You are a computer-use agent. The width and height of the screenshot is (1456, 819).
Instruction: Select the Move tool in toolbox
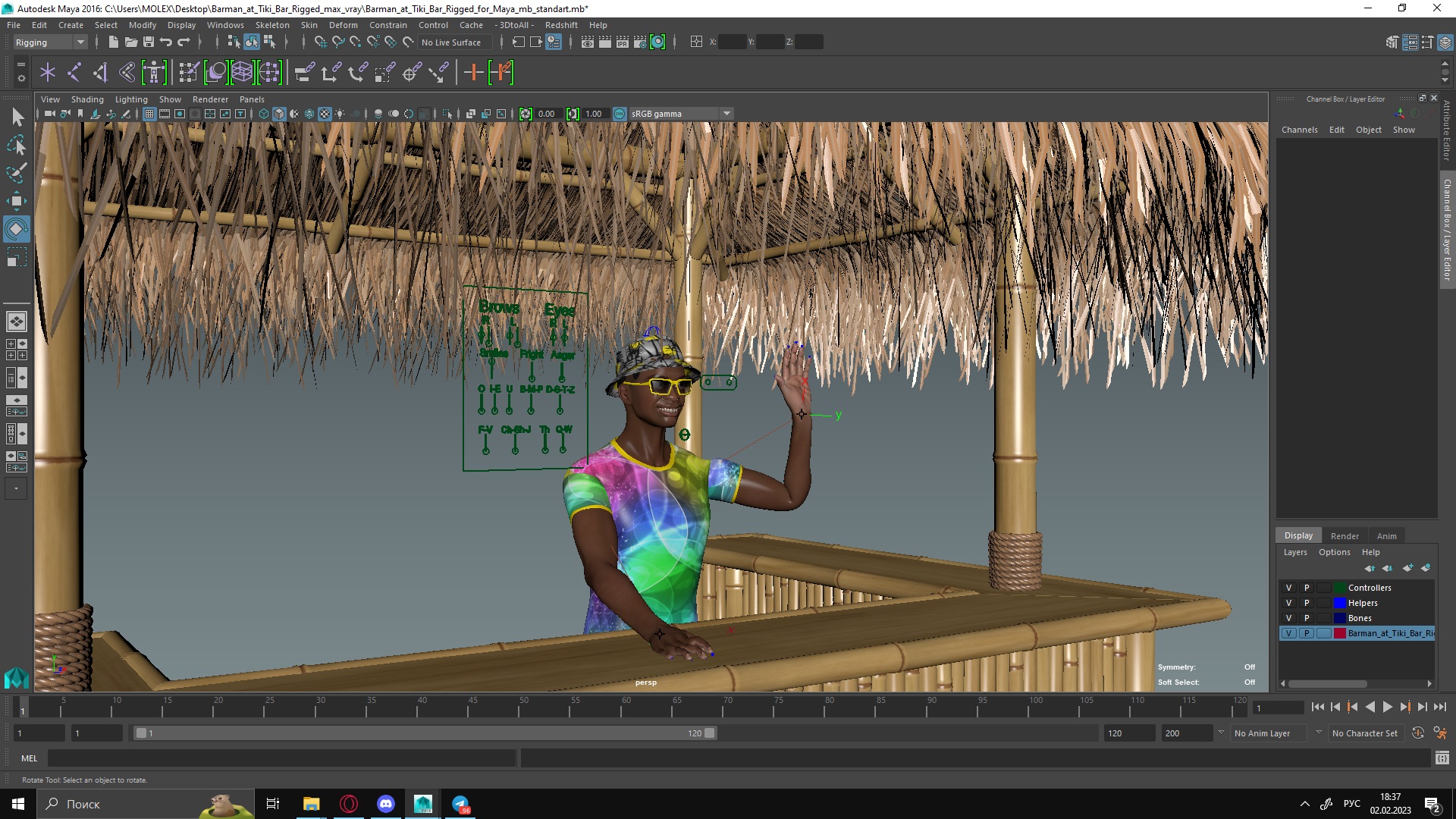[x=16, y=201]
